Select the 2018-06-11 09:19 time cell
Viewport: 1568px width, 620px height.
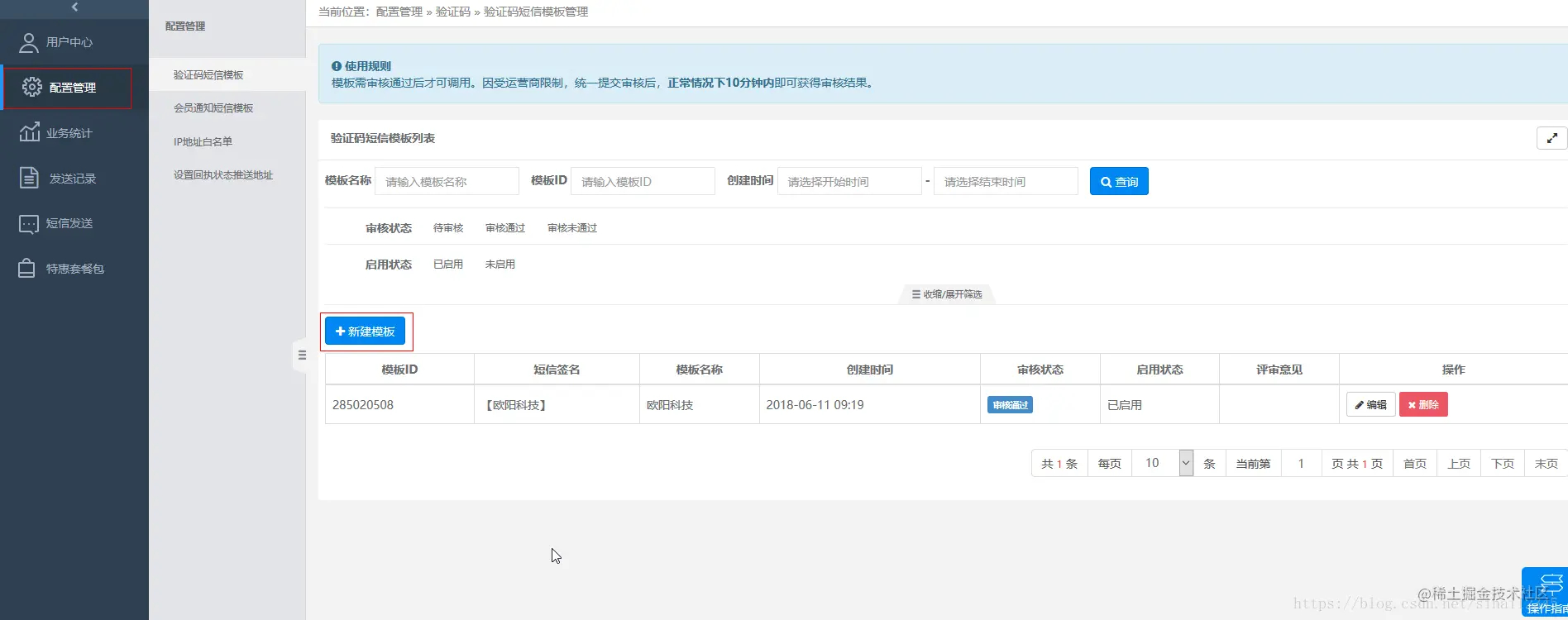870,404
